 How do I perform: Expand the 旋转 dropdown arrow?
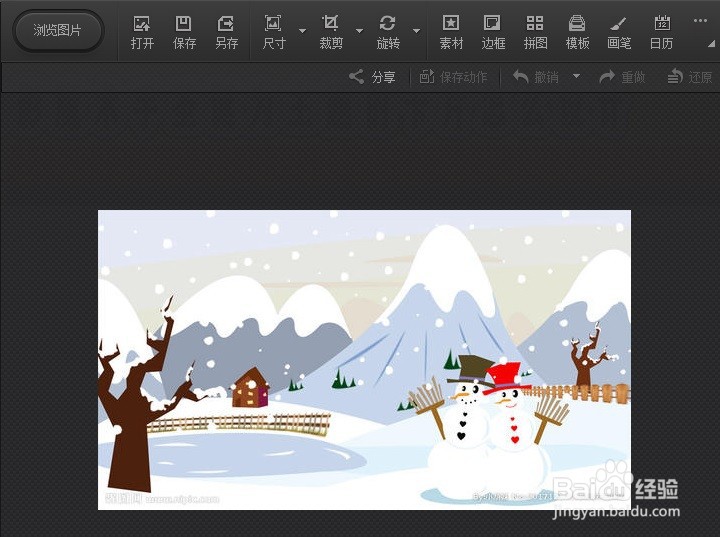tap(416, 31)
